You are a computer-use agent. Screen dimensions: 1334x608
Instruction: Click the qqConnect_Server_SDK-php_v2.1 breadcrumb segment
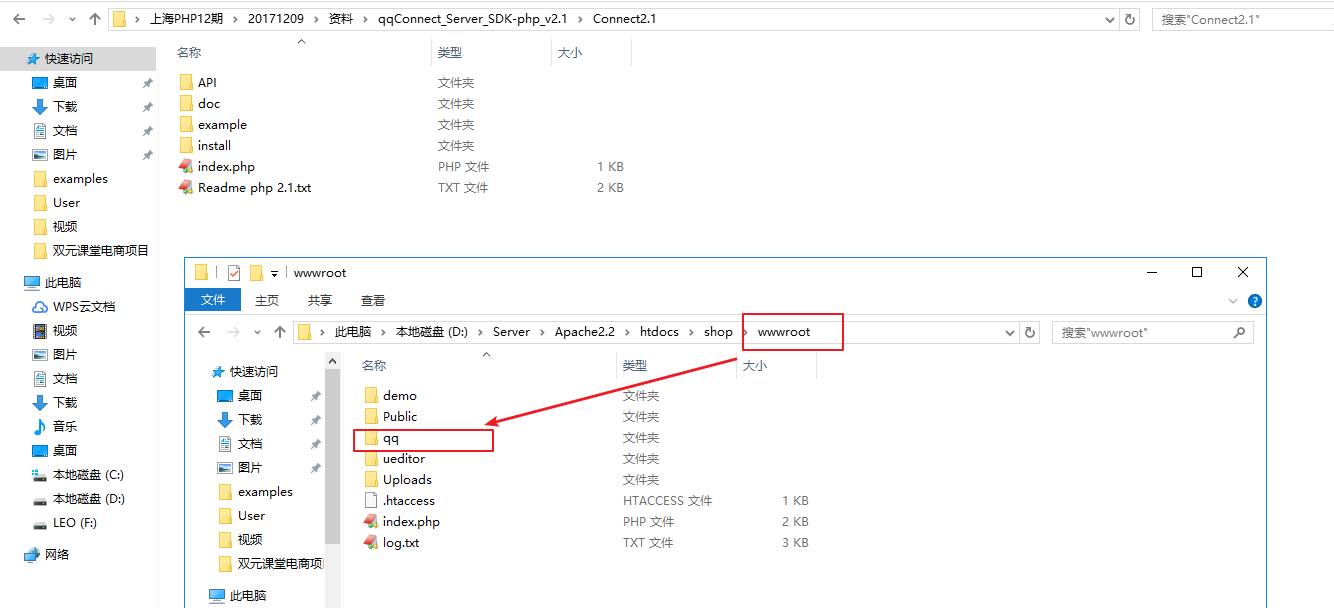tap(473, 19)
